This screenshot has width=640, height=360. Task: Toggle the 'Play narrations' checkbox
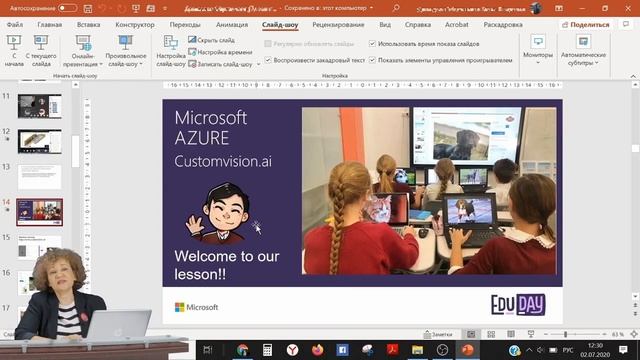pos(268,60)
